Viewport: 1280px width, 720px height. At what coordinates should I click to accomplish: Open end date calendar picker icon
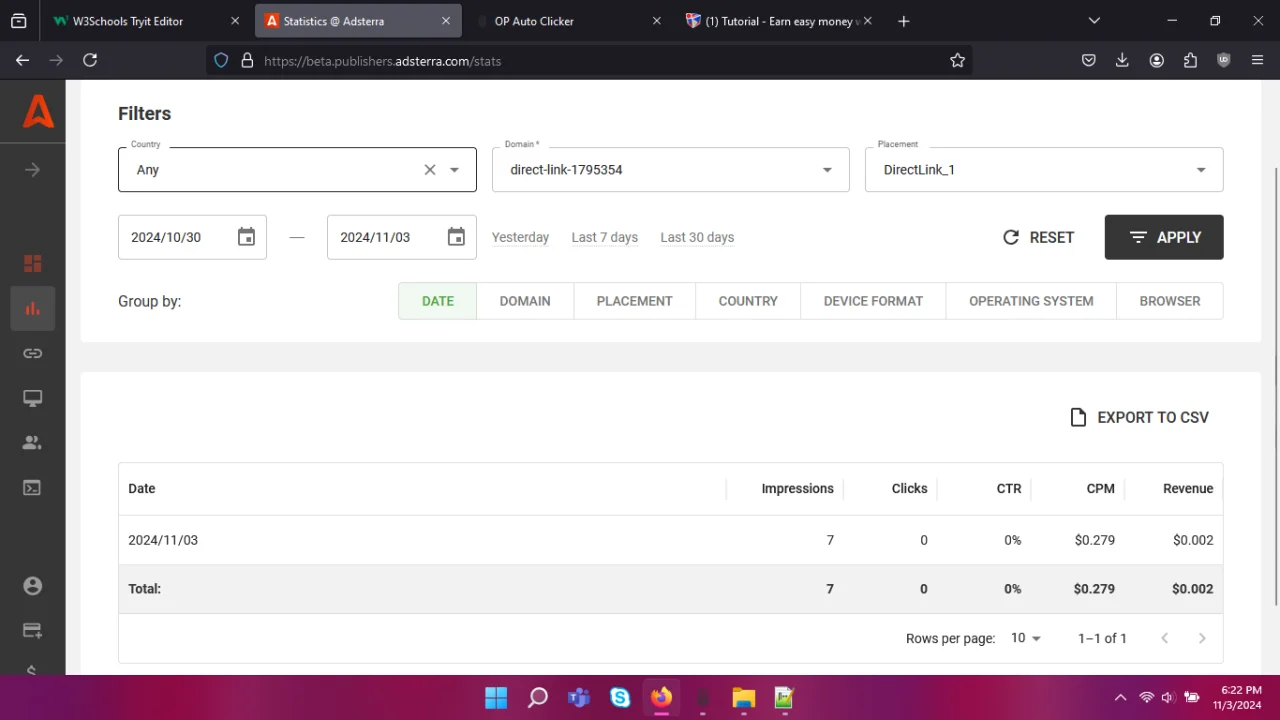456,237
